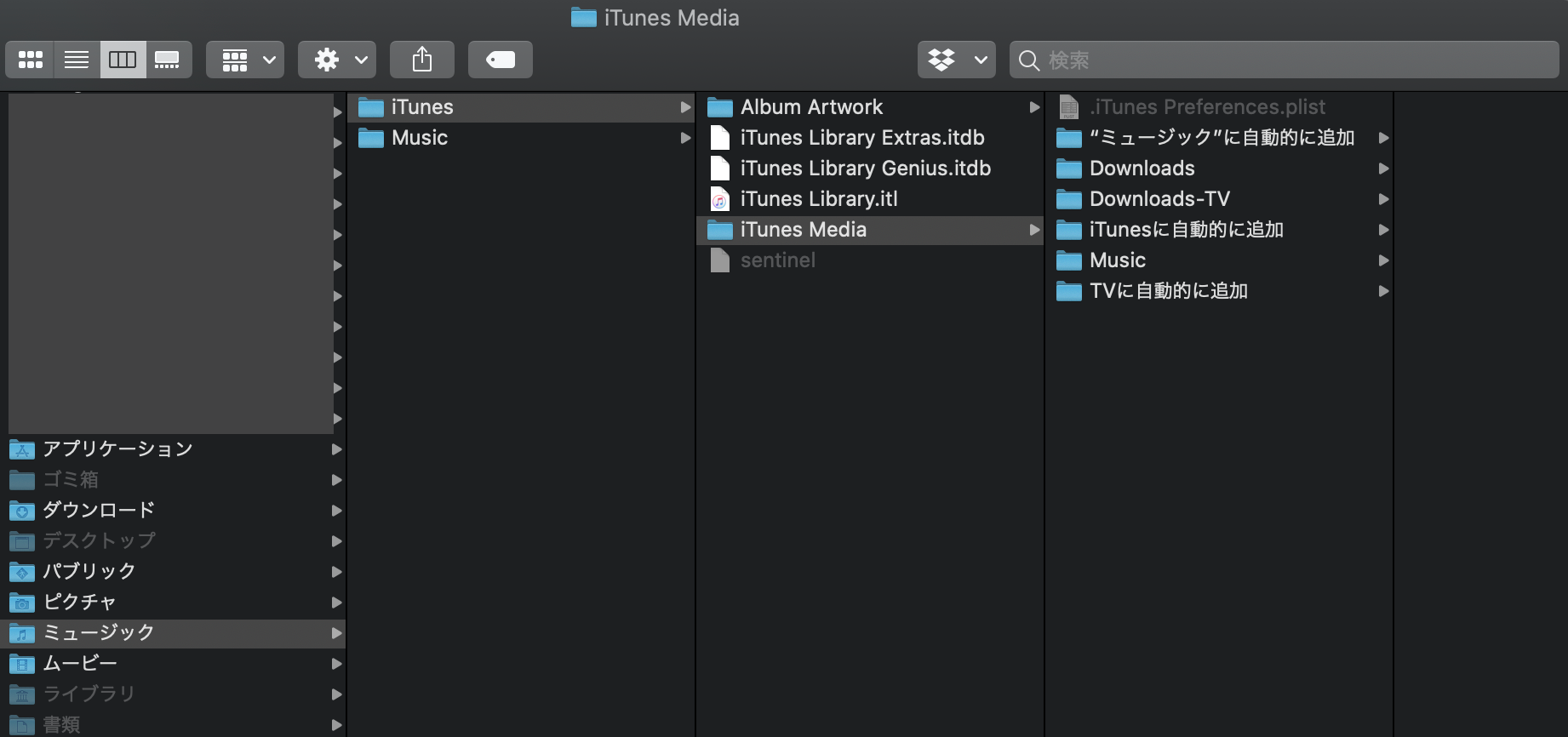Select the Downloads folder
Viewport: 1568px width, 737px height.
(x=1219, y=169)
